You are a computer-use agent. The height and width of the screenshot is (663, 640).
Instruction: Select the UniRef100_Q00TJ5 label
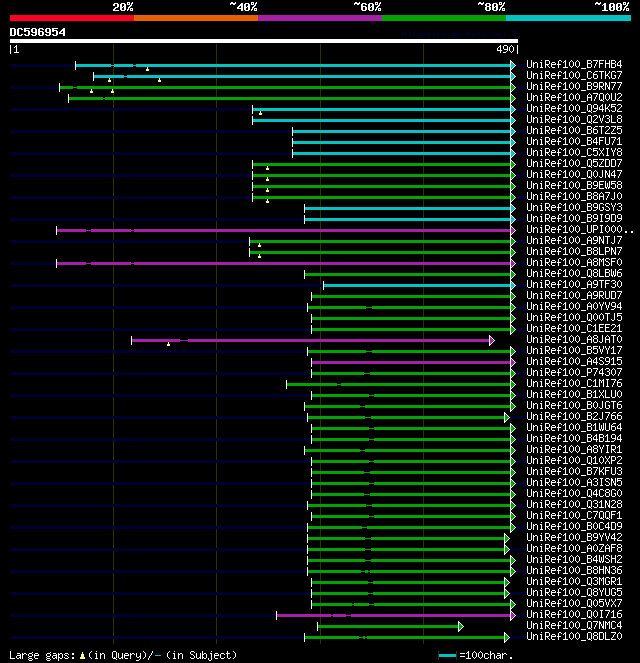[x=574, y=317]
